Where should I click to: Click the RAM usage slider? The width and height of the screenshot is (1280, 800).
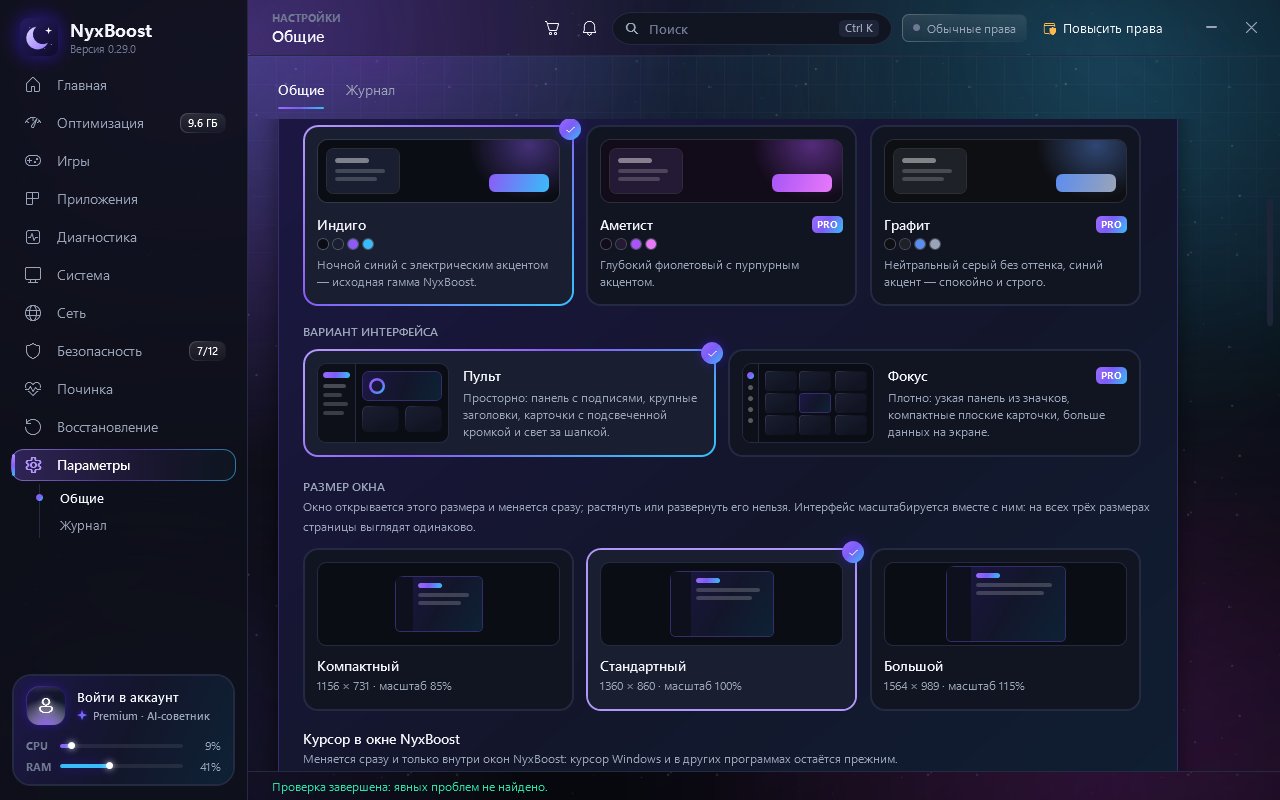(x=121, y=766)
